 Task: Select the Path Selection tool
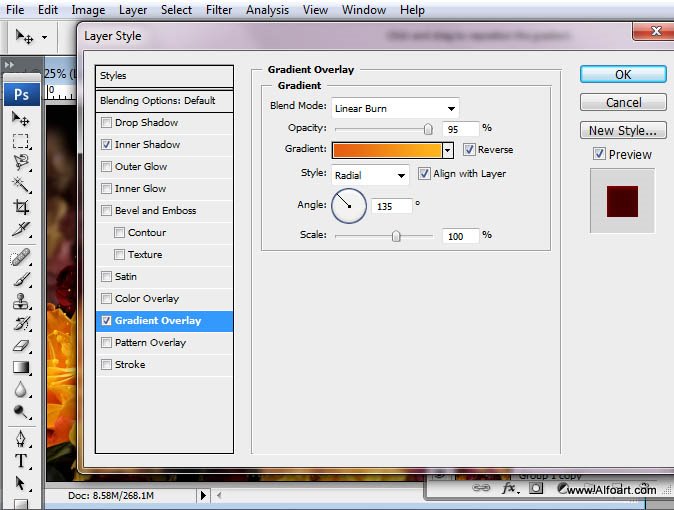tap(20, 483)
